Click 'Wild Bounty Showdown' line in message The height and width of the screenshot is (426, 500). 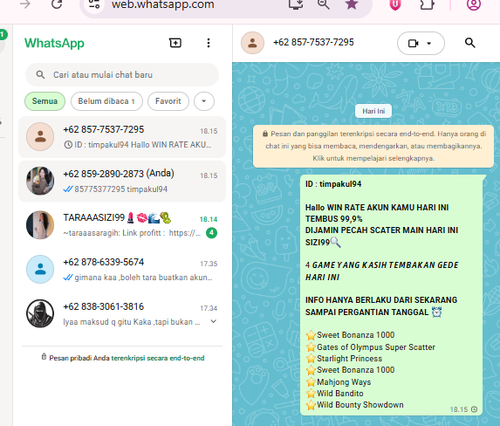pyautogui.click(x=360, y=405)
